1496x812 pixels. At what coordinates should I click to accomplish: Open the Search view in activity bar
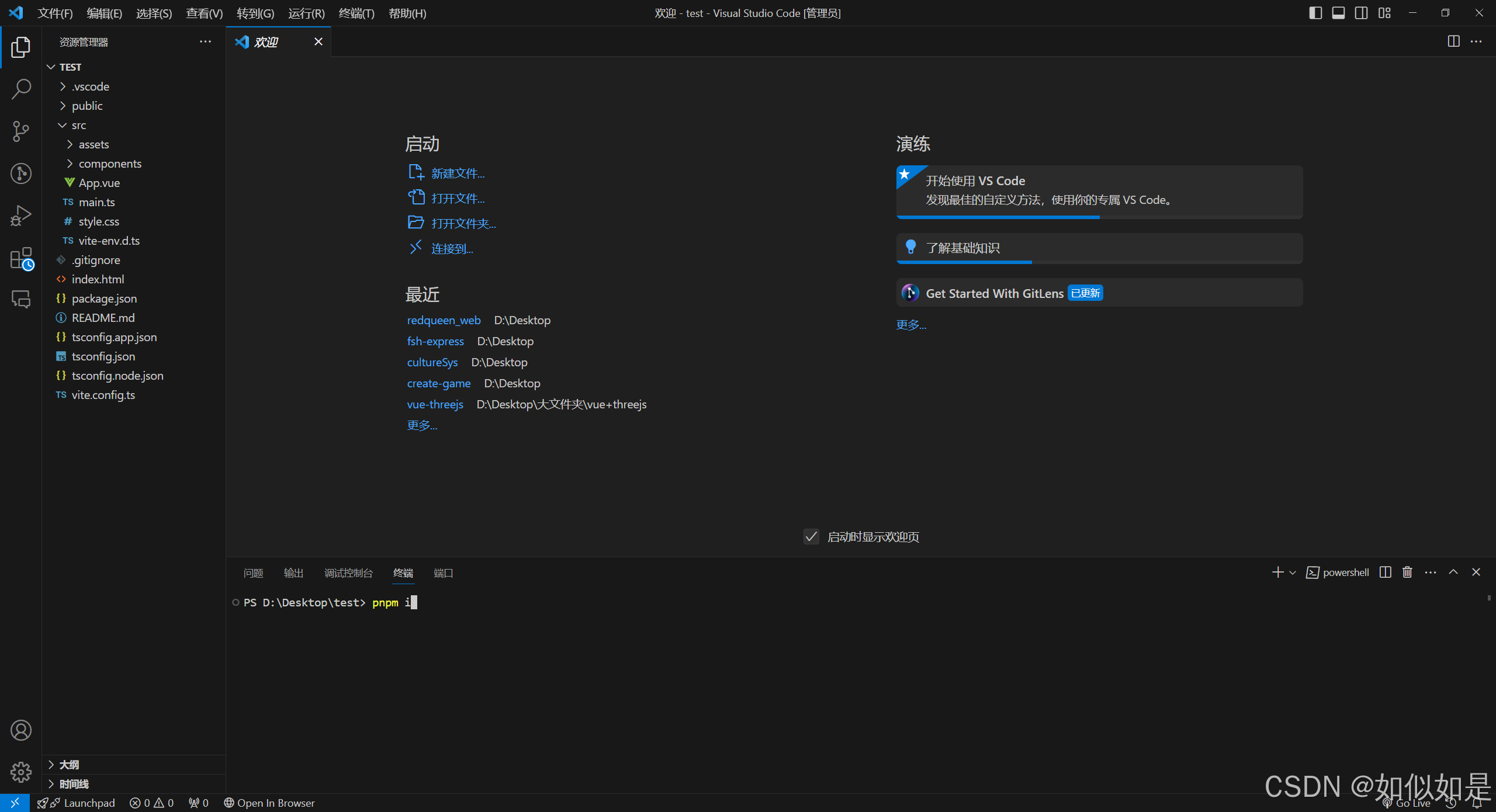[x=21, y=89]
